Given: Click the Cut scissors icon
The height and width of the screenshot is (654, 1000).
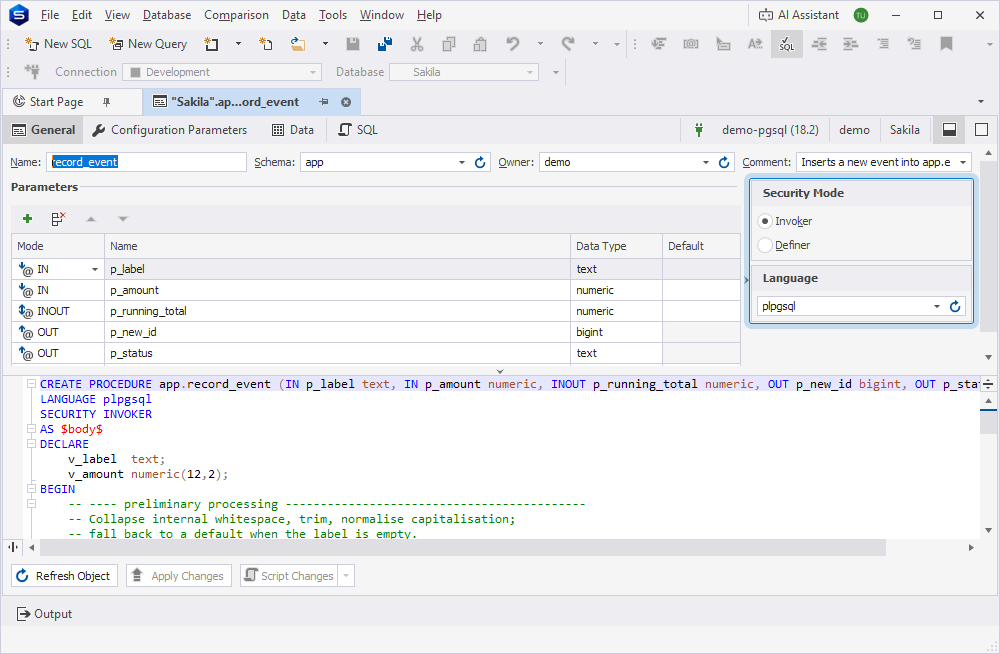Looking at the screenshot, I should point(417,43).
